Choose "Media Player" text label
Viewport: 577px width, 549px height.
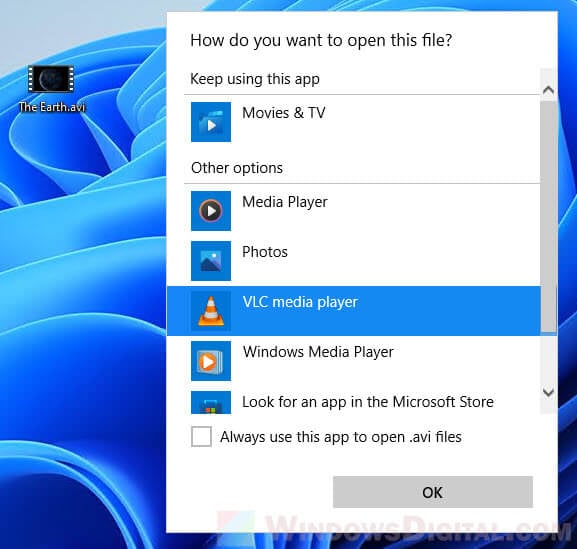[285, 202]
